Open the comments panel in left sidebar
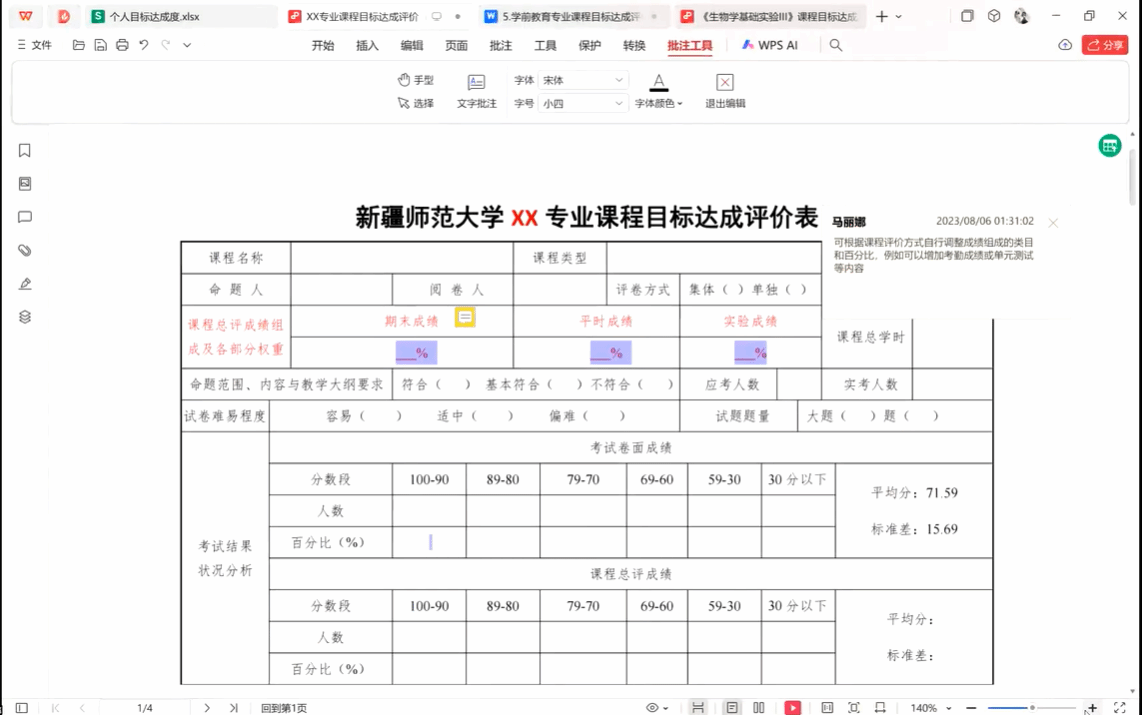 25,217
